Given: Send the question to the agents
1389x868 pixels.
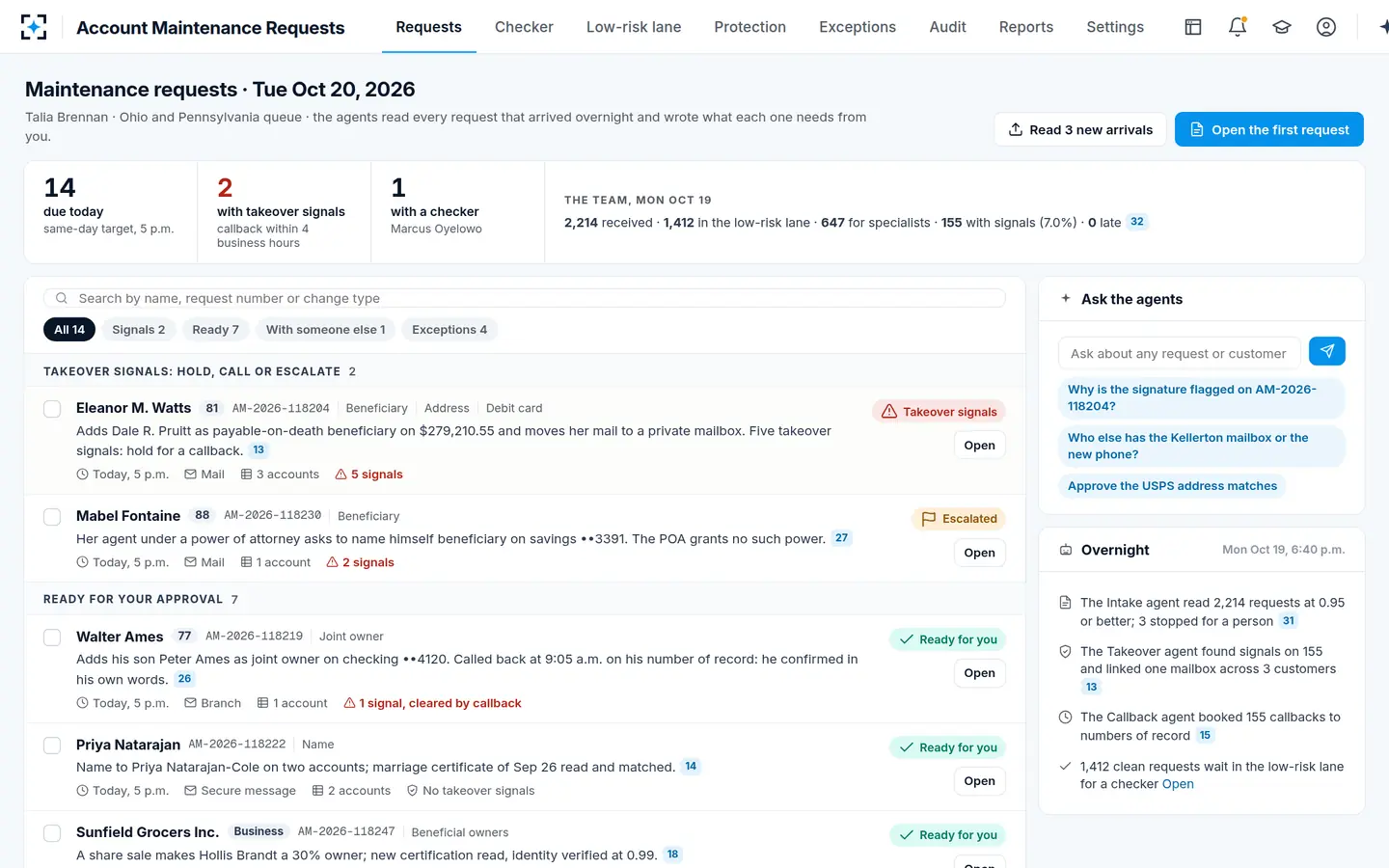Looking at the screenshot, I should [1327, 352].
